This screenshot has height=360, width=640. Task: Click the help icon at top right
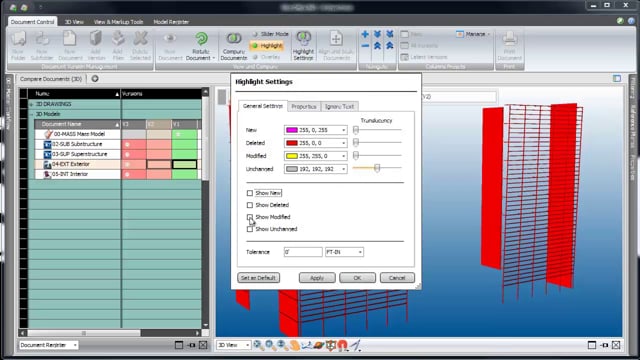(x=631, y=20)
